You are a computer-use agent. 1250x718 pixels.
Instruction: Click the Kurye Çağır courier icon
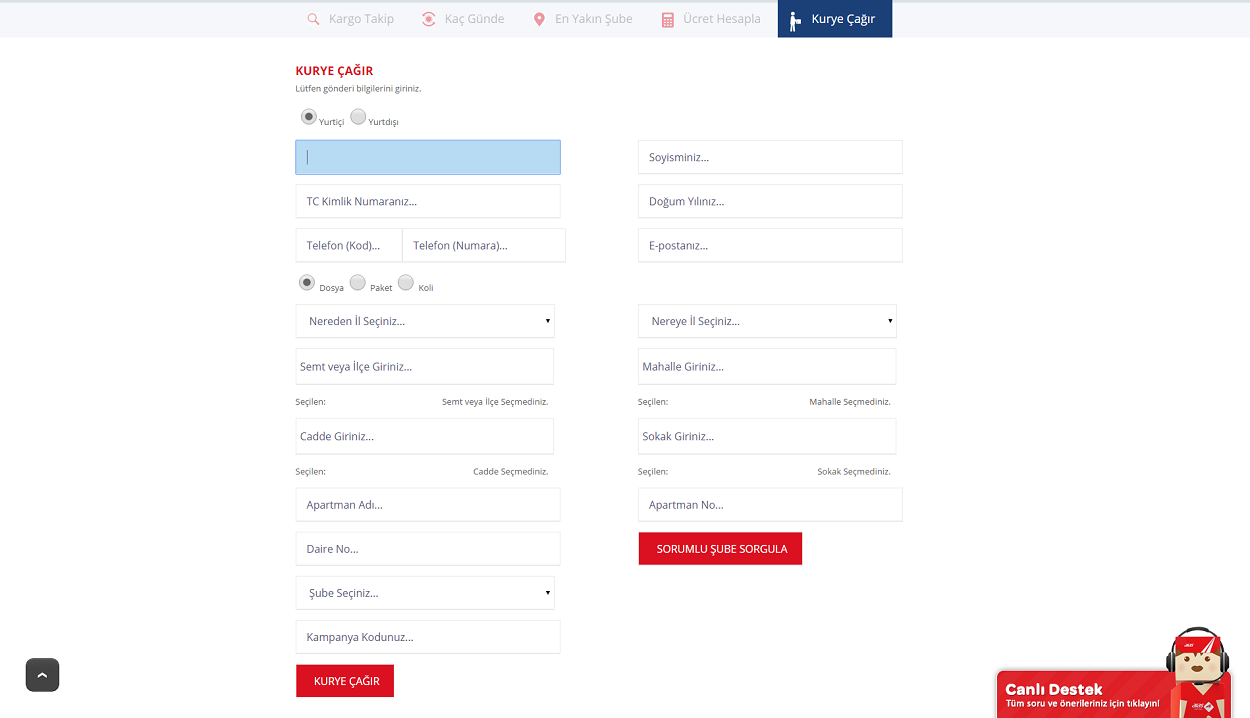tap(795, 20)
